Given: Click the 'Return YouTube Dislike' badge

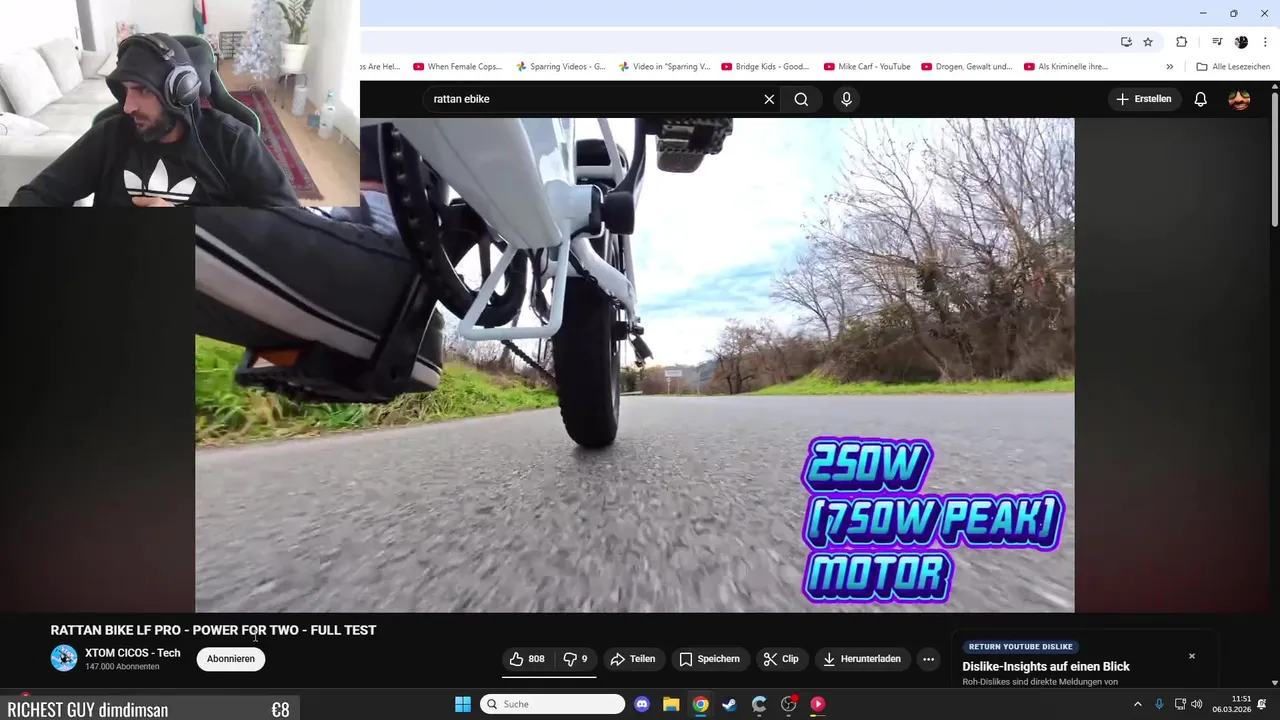Looking at the screenshot, I should tap(1020, 647).
